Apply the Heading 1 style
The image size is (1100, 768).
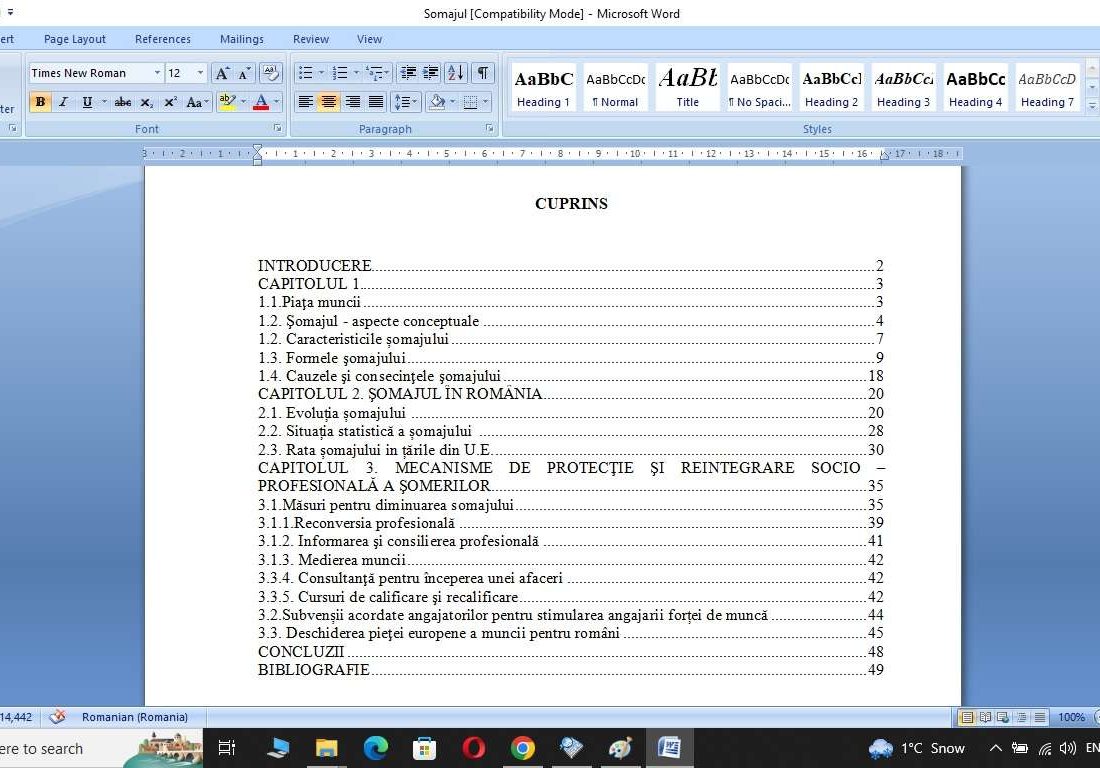point(543,88)
